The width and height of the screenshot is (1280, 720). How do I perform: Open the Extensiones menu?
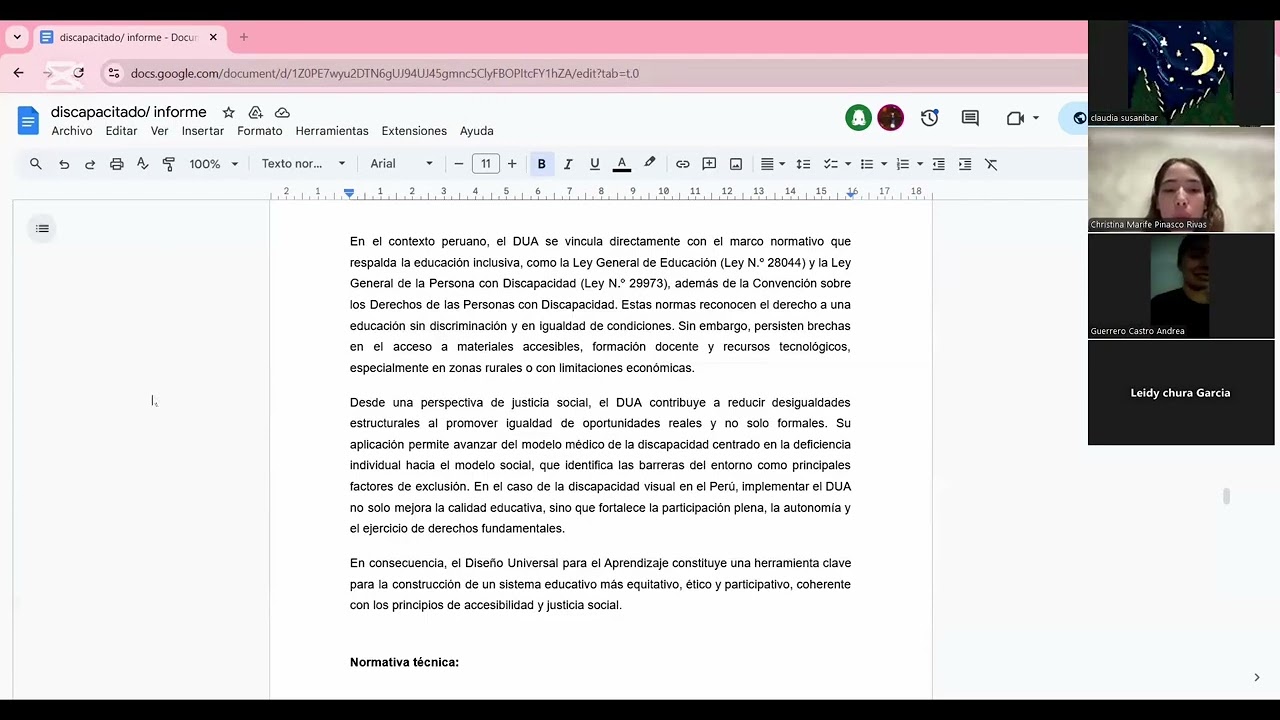click(414, 131)
